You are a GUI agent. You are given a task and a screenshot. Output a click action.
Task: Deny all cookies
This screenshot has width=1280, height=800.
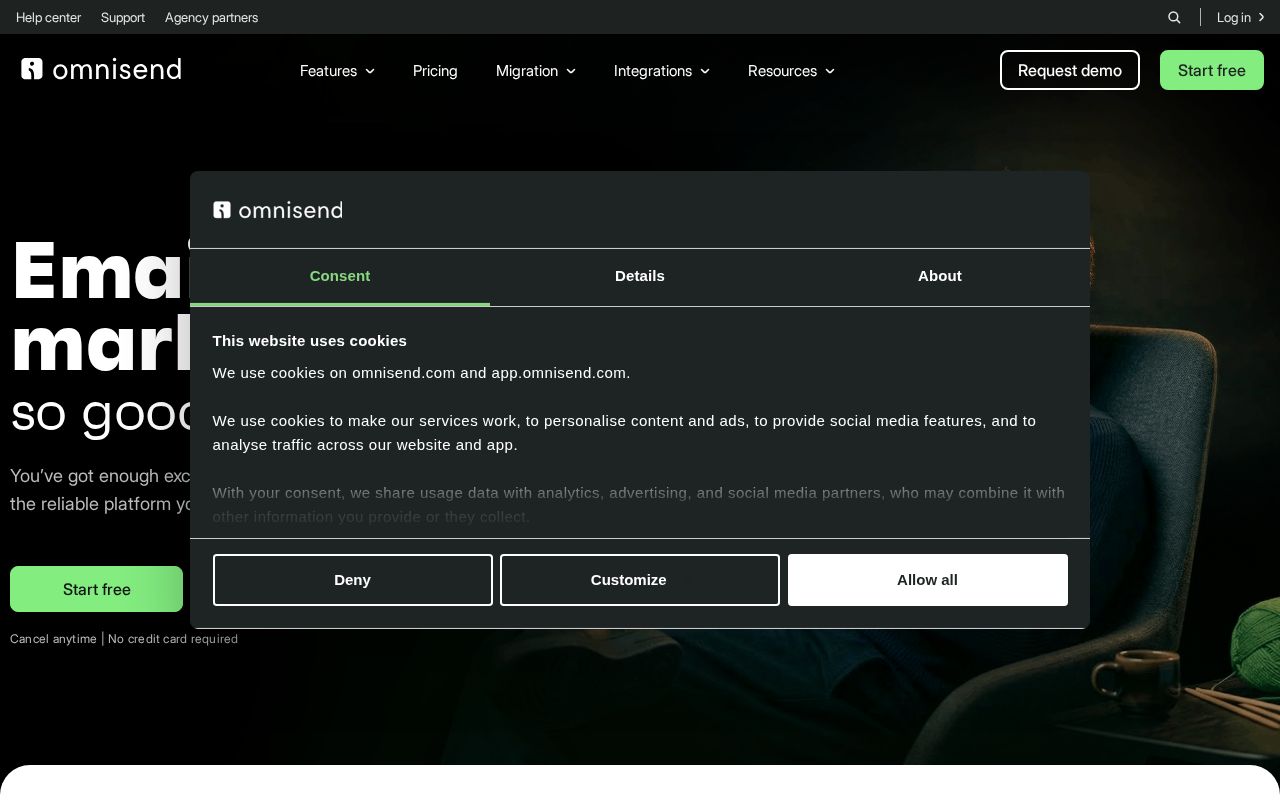point(352,580)
